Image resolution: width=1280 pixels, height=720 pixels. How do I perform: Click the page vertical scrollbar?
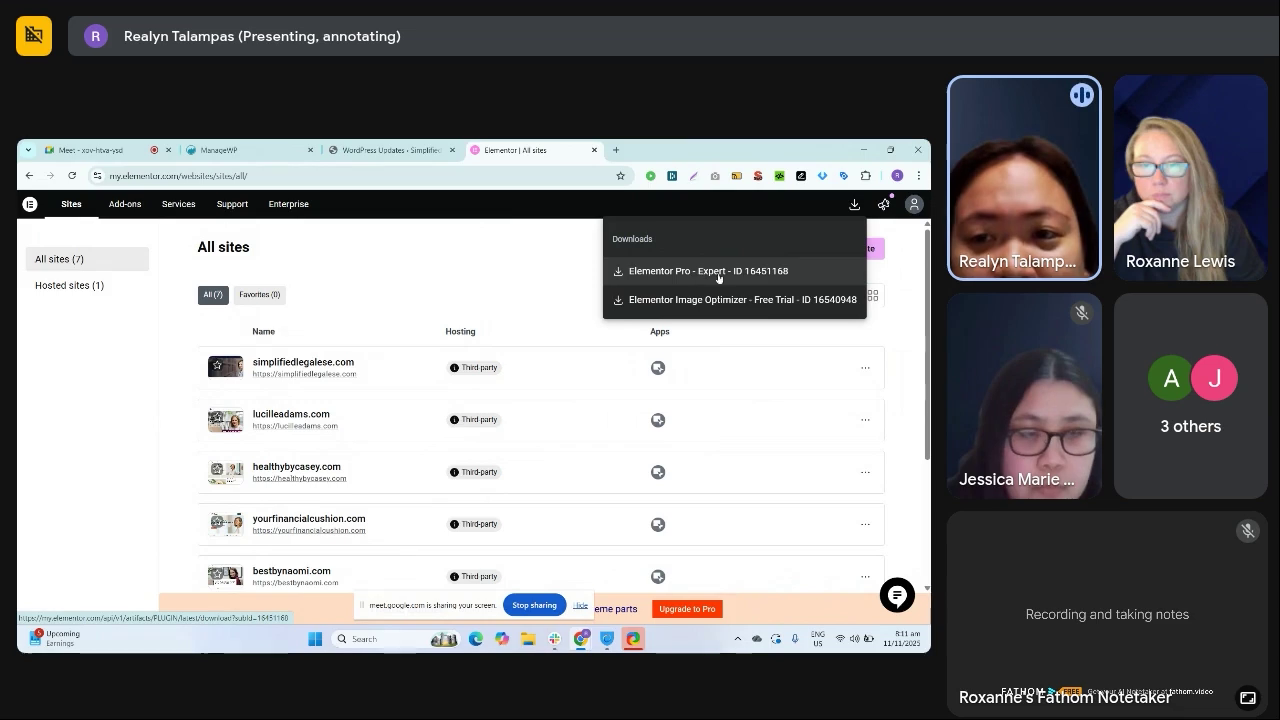tap(926, 345)
